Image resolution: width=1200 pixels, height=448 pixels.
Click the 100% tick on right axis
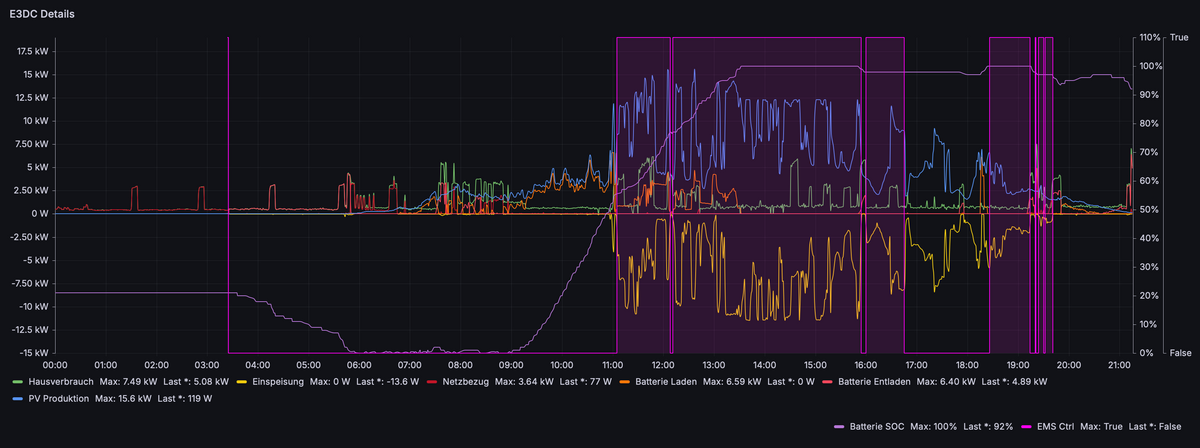pyautogui.click(x=1151, y=66)
